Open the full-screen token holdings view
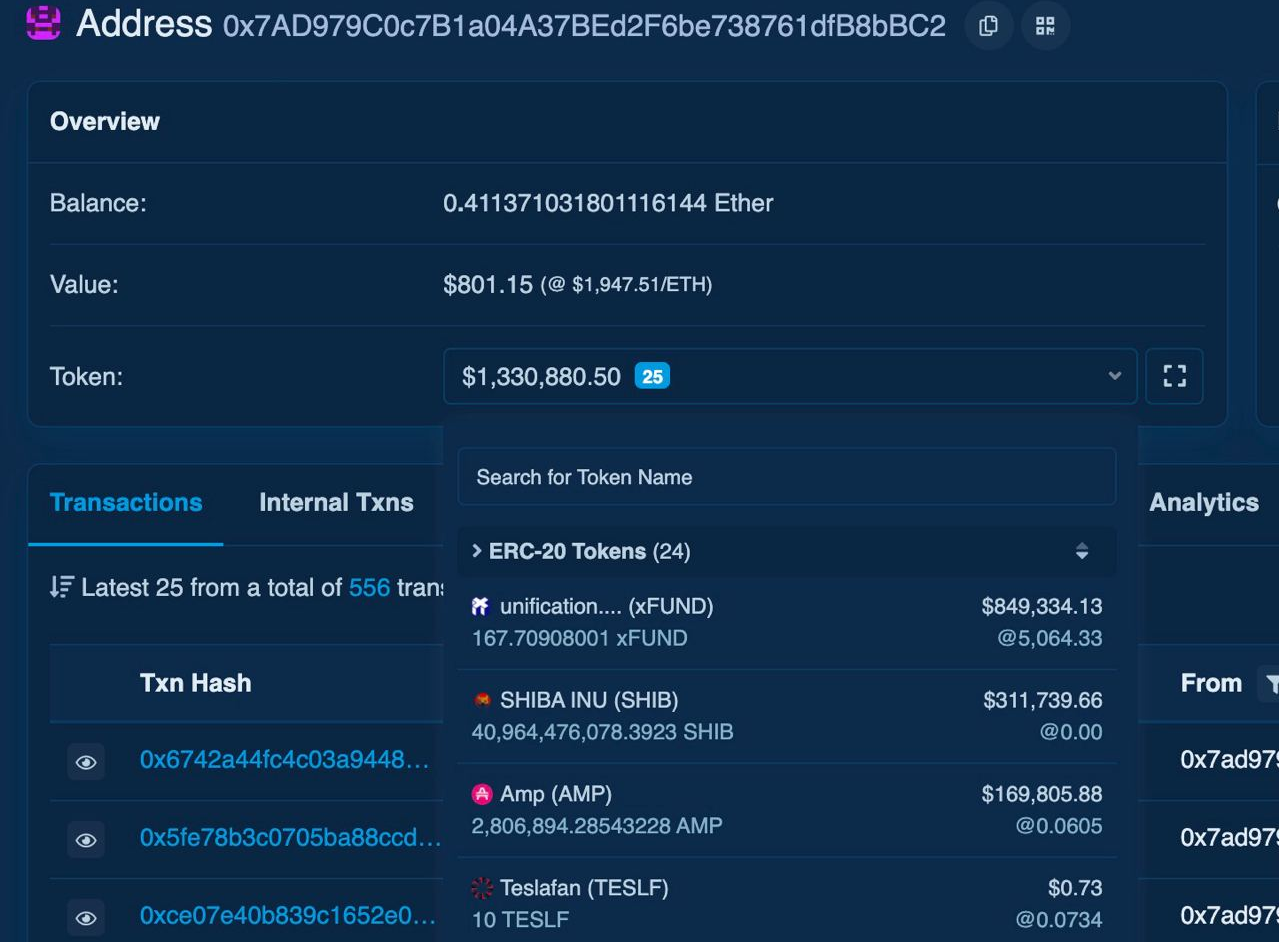1279x942 pixels. [1174, 377]
